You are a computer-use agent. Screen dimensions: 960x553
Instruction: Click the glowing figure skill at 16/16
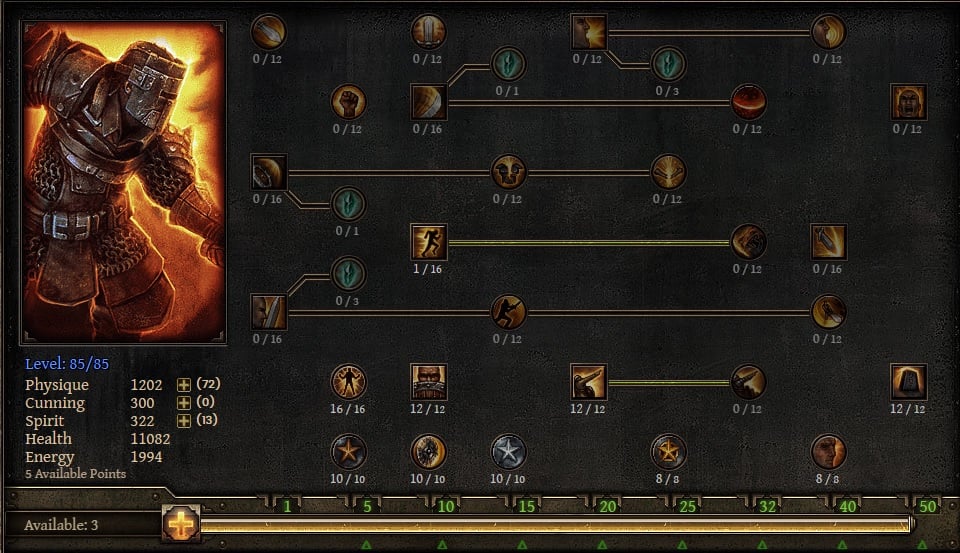[x=348, y=382]
